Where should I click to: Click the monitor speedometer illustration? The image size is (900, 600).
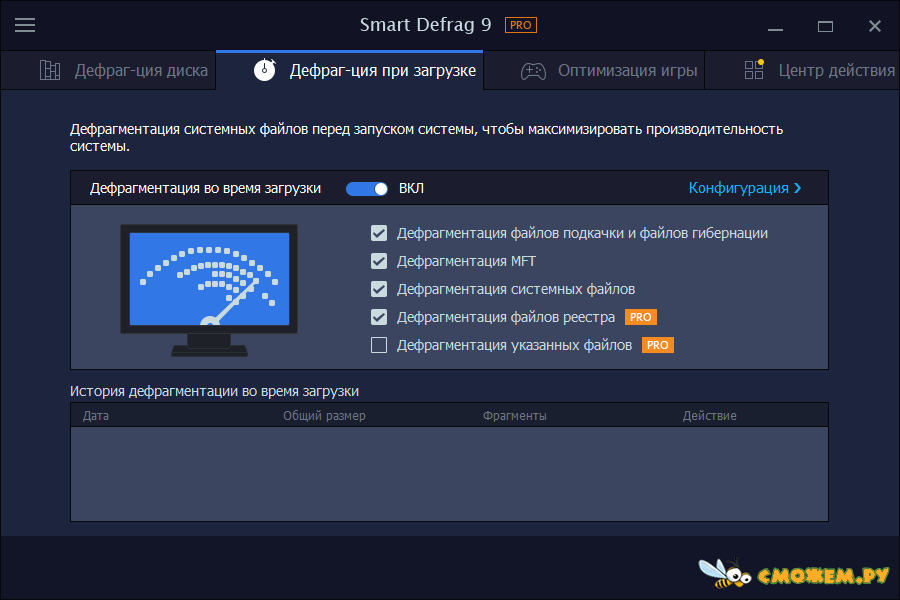point(209,290)
